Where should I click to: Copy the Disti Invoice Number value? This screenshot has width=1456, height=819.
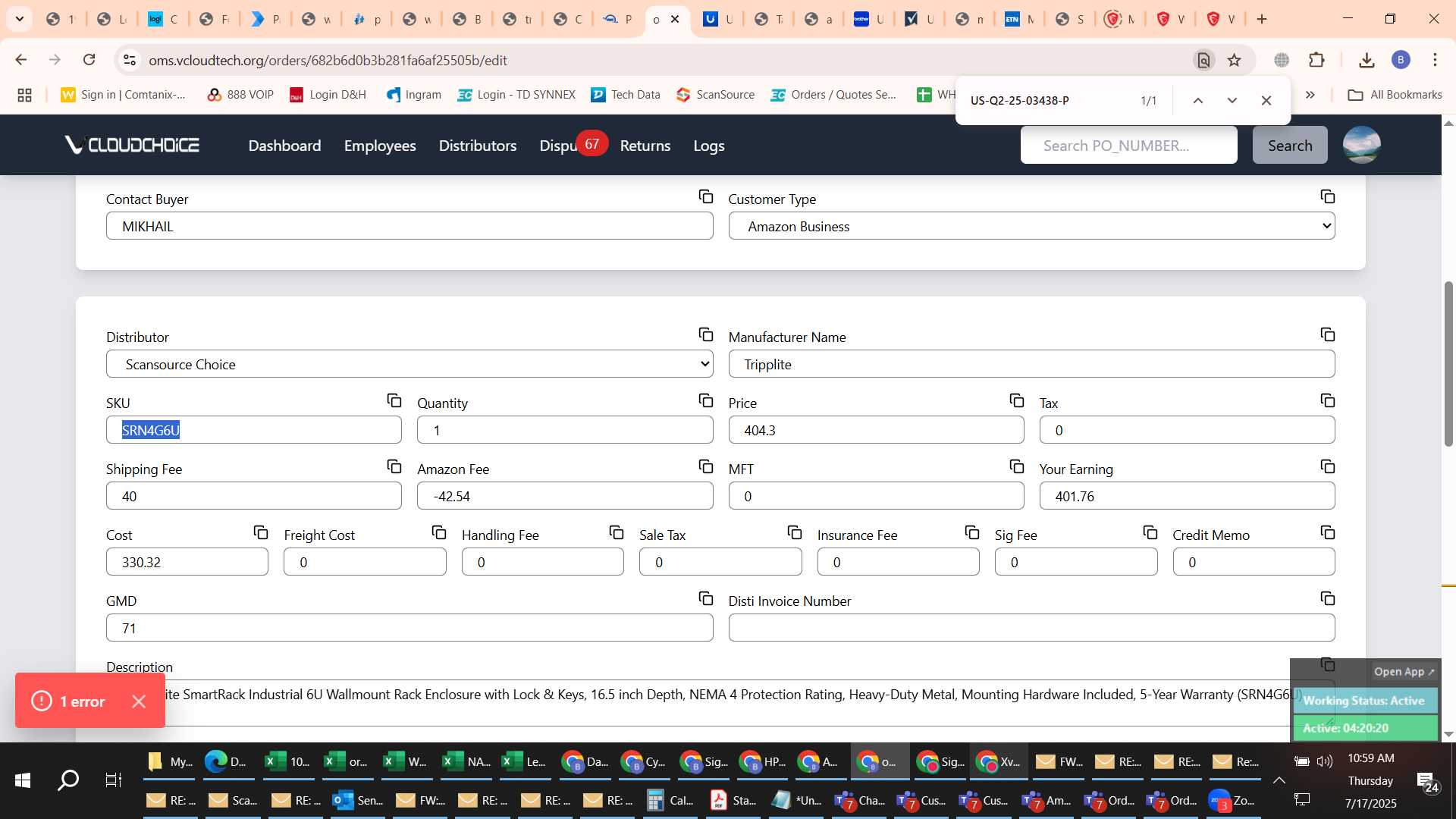(1328, 599)
